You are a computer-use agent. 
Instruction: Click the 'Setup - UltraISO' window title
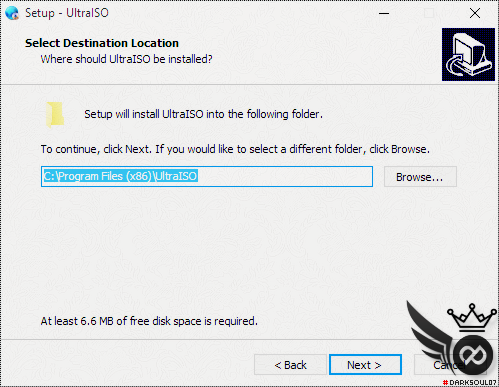[x=67, y=13]
